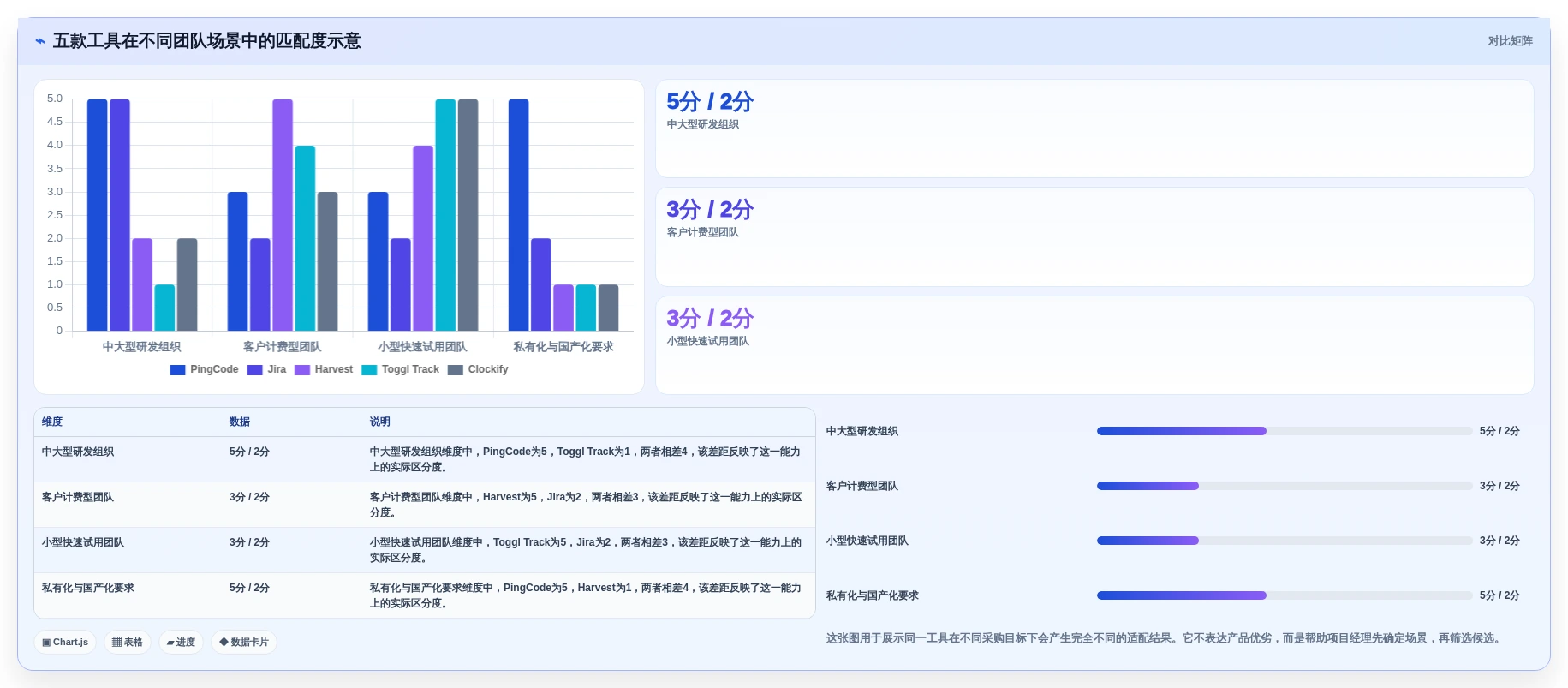Click the 进度 chip
1568x688 pixels.
(181, 642)
